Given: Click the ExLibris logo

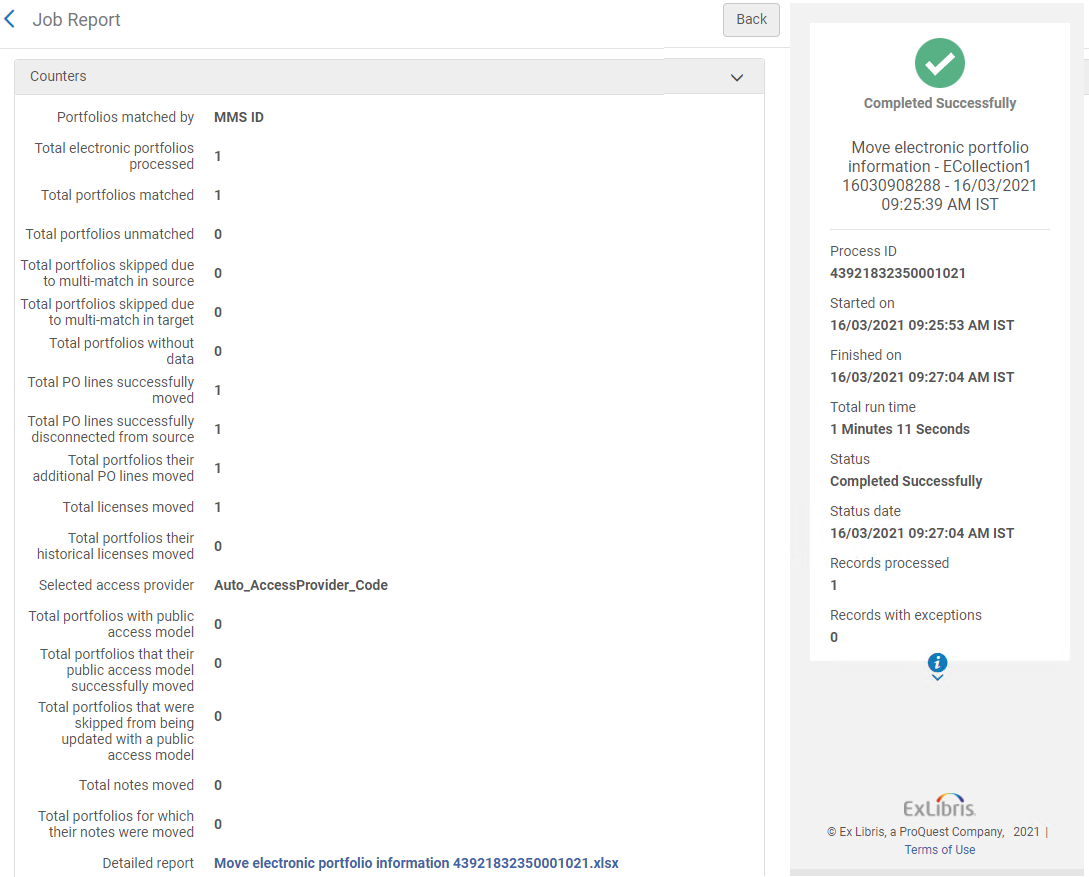Looking at the screenshot, I should click(940, 805).
